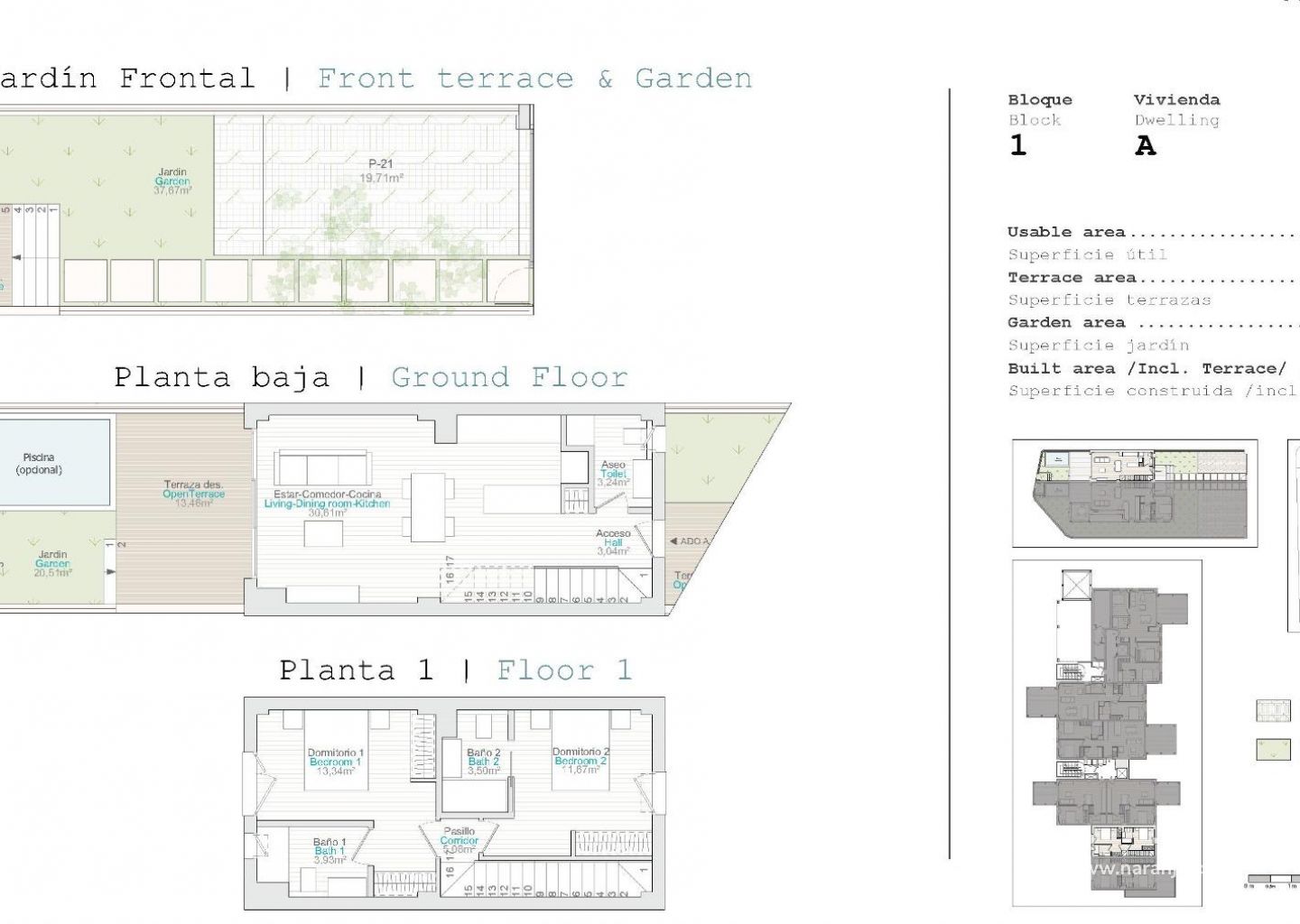This screenshot has height=924, width=1300.
Task: Click the Planta 1 | Floor 1 heading
Action: (x=455, y=670)
